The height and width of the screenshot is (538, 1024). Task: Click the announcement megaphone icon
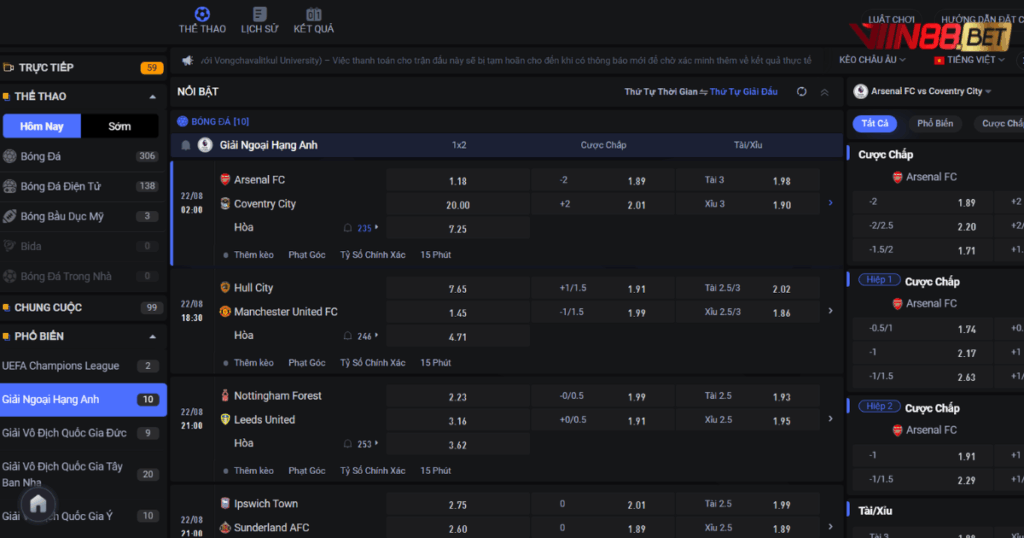pyautogui.click(x=187, y=61)
